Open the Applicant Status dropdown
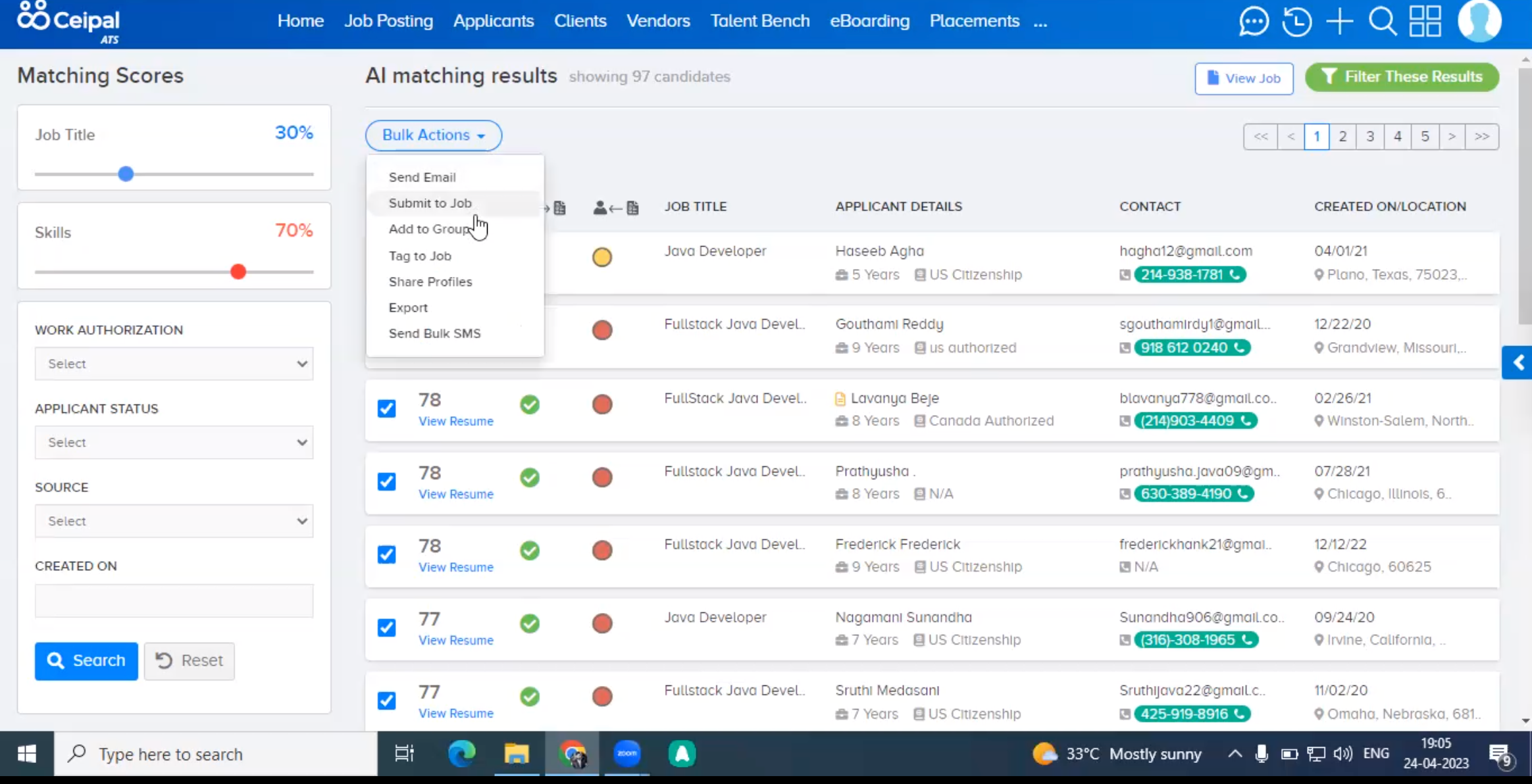 [174, 443]
